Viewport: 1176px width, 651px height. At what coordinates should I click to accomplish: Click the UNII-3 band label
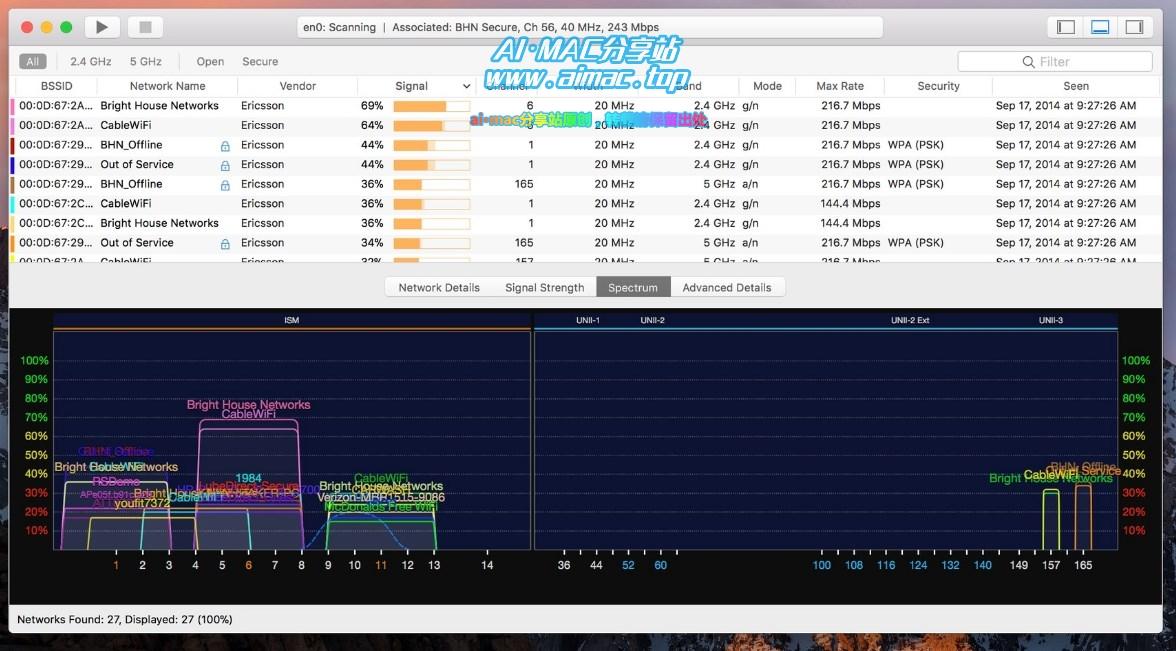[1051, 320]
